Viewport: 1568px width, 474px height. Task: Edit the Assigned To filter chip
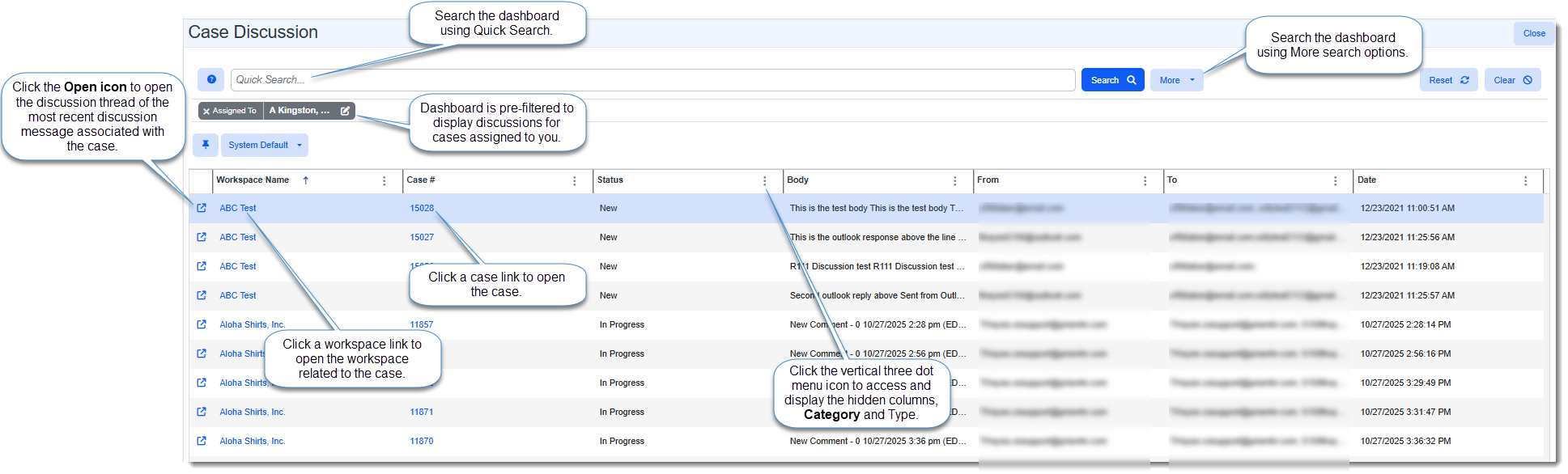(345, 111)
